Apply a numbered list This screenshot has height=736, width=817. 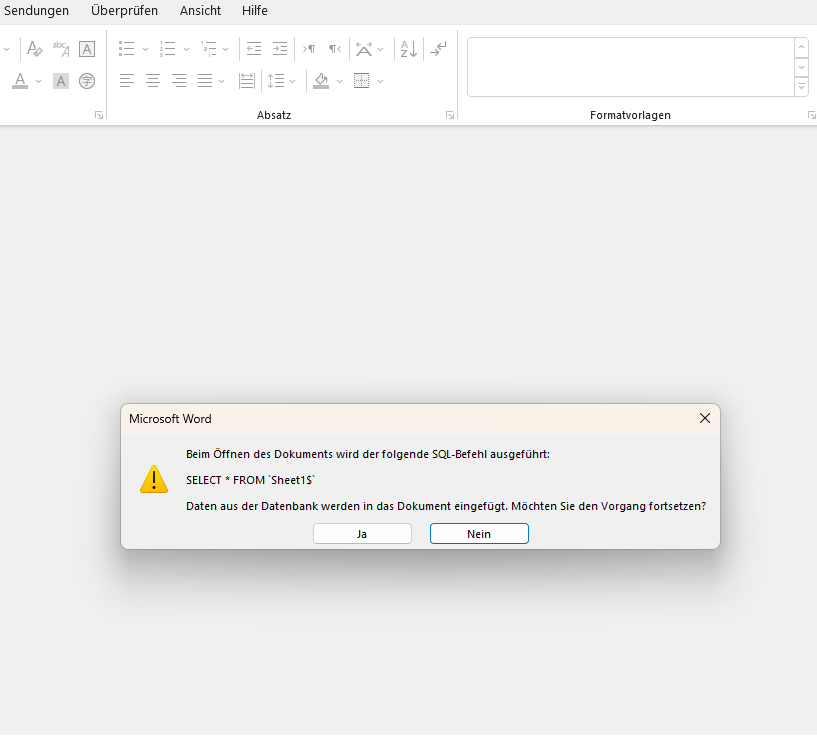[168, 49]
